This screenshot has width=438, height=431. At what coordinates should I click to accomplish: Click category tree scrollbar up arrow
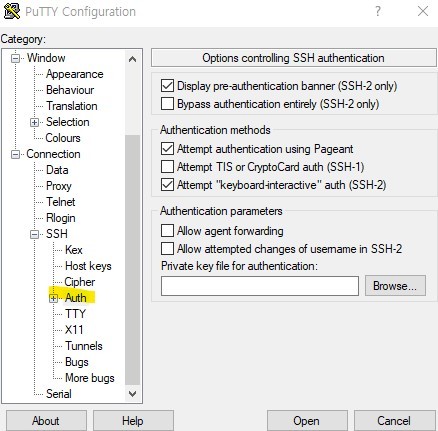point(132,59)
